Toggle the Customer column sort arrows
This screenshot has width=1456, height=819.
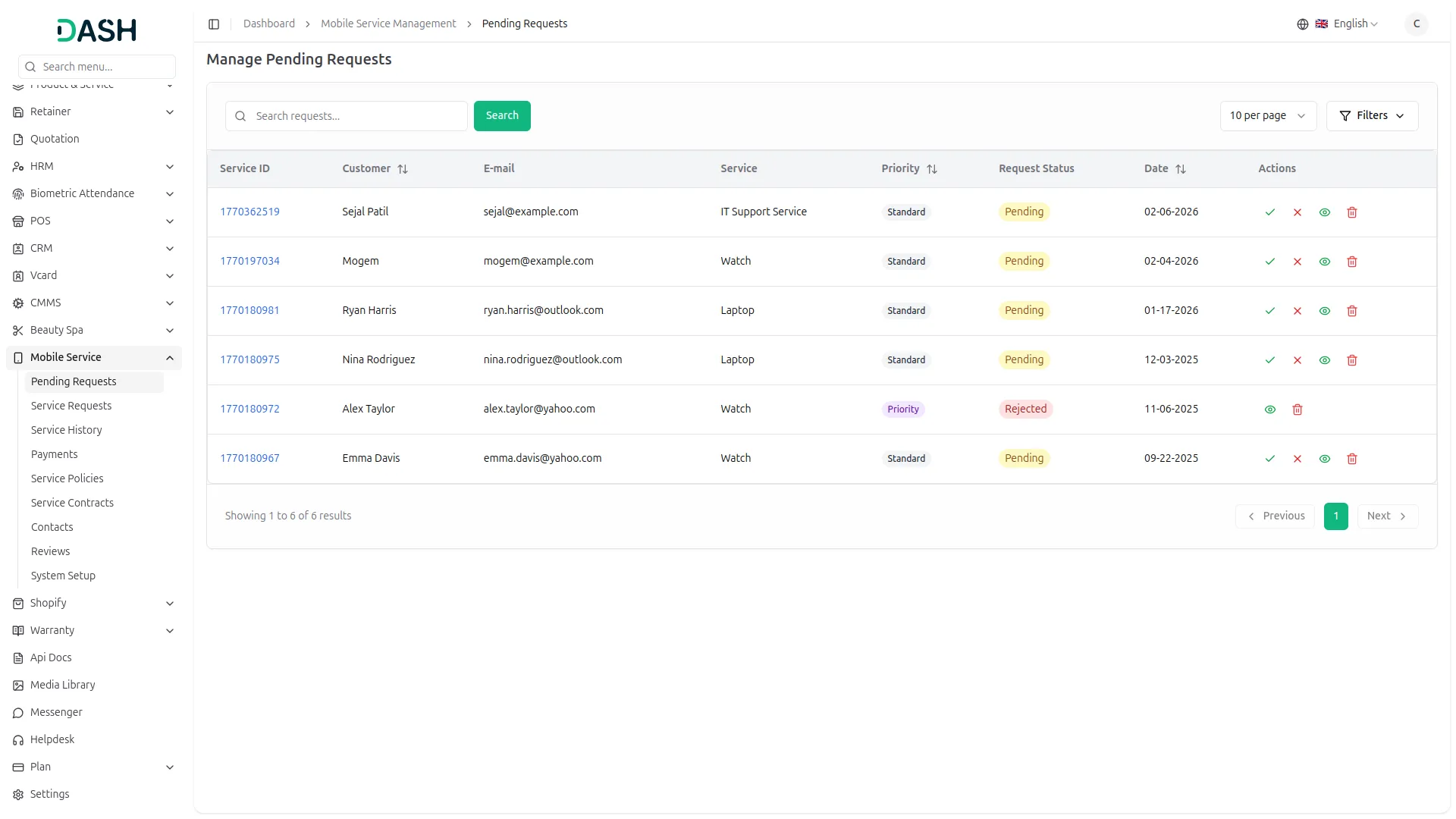click(x=403, y=168)
